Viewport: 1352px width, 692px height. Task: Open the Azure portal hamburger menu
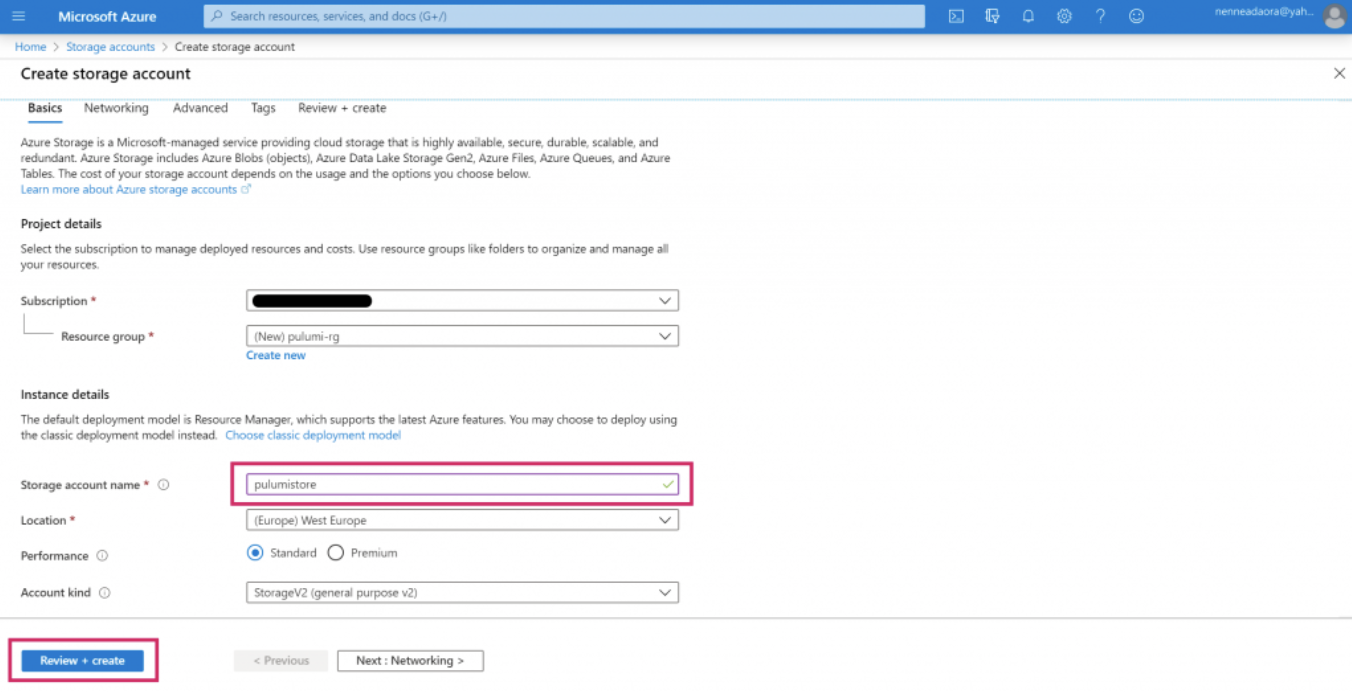click(x=19, y=16)
